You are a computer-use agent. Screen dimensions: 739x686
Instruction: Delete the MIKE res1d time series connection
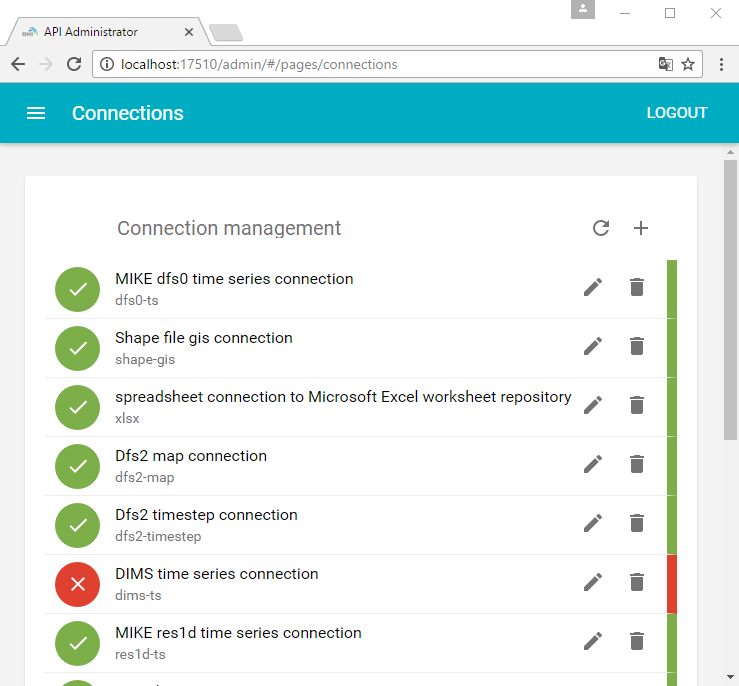[x=637, y=641]
